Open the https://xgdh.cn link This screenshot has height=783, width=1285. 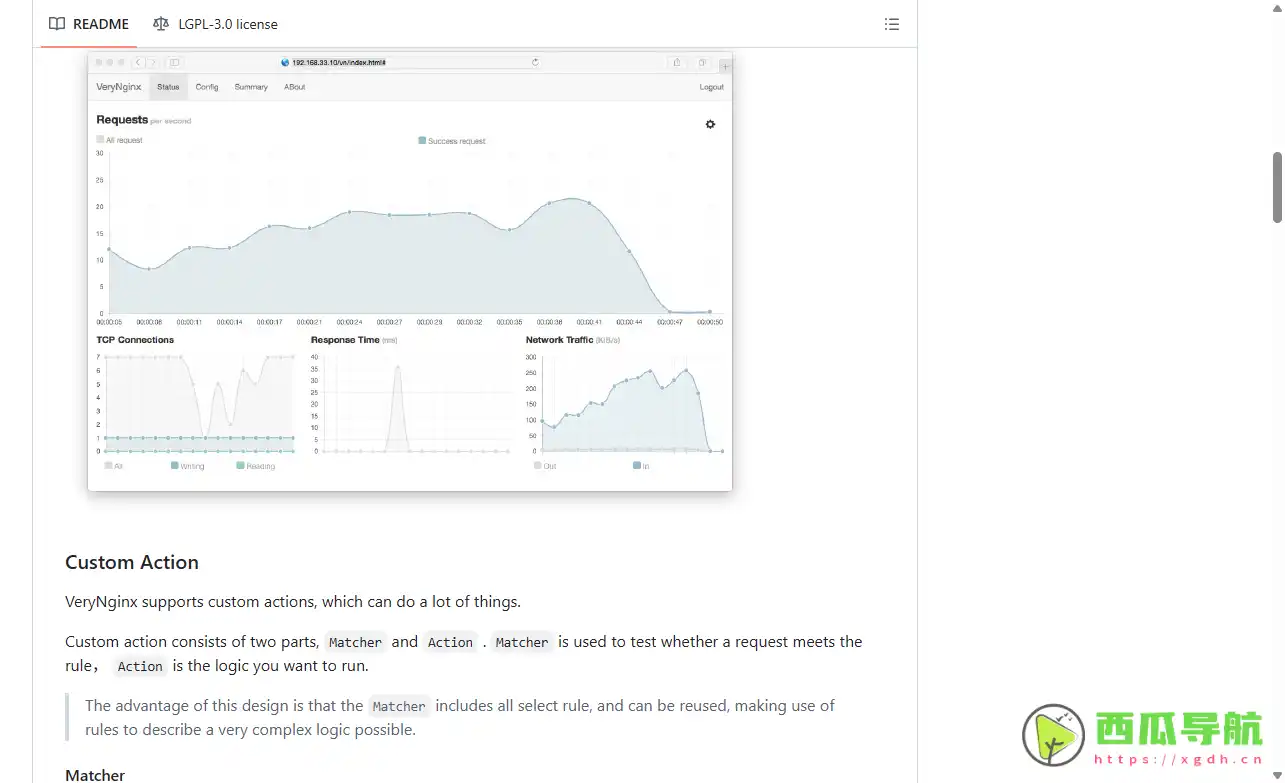pos(1181,760)
